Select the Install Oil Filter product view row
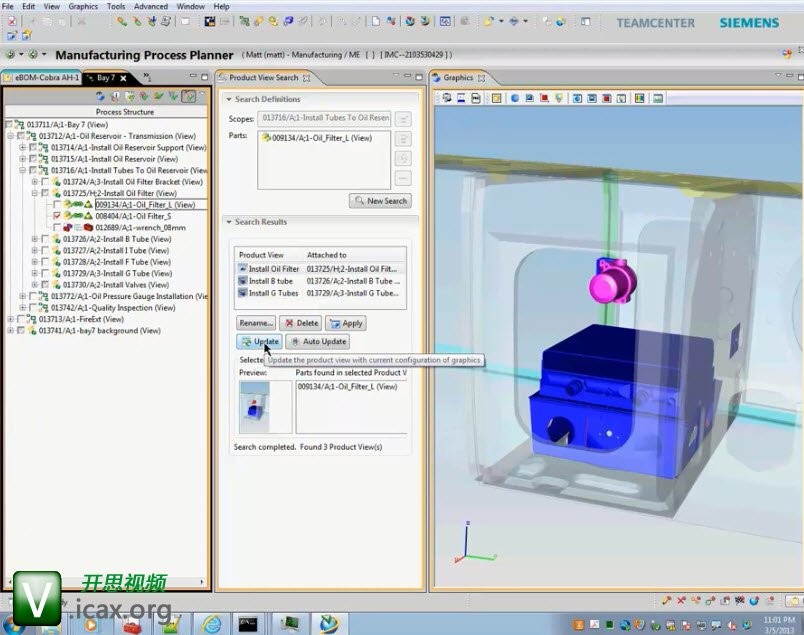The width and height of the screenshot is (804, 635). coord(320,269)
